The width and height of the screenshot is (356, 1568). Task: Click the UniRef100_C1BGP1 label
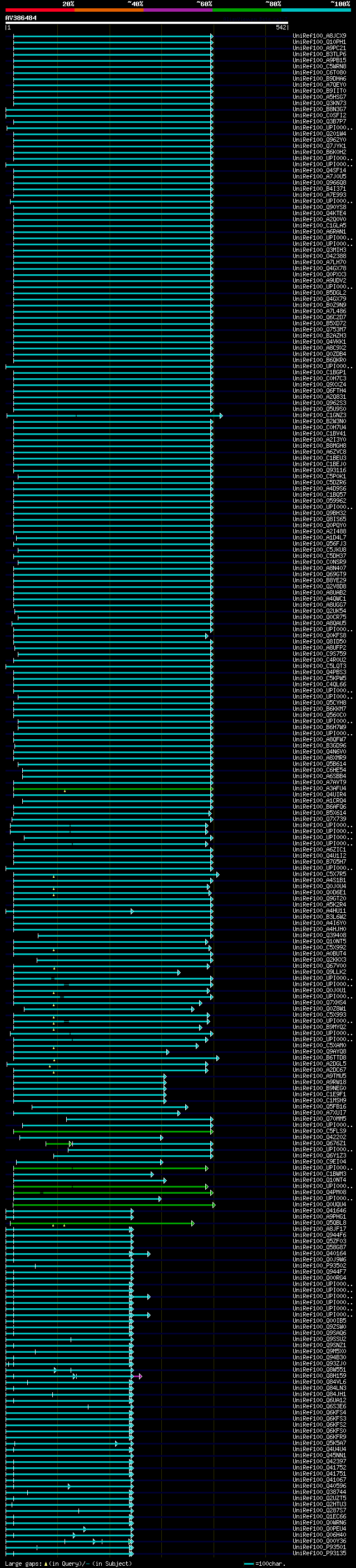[x=319, y=373]
